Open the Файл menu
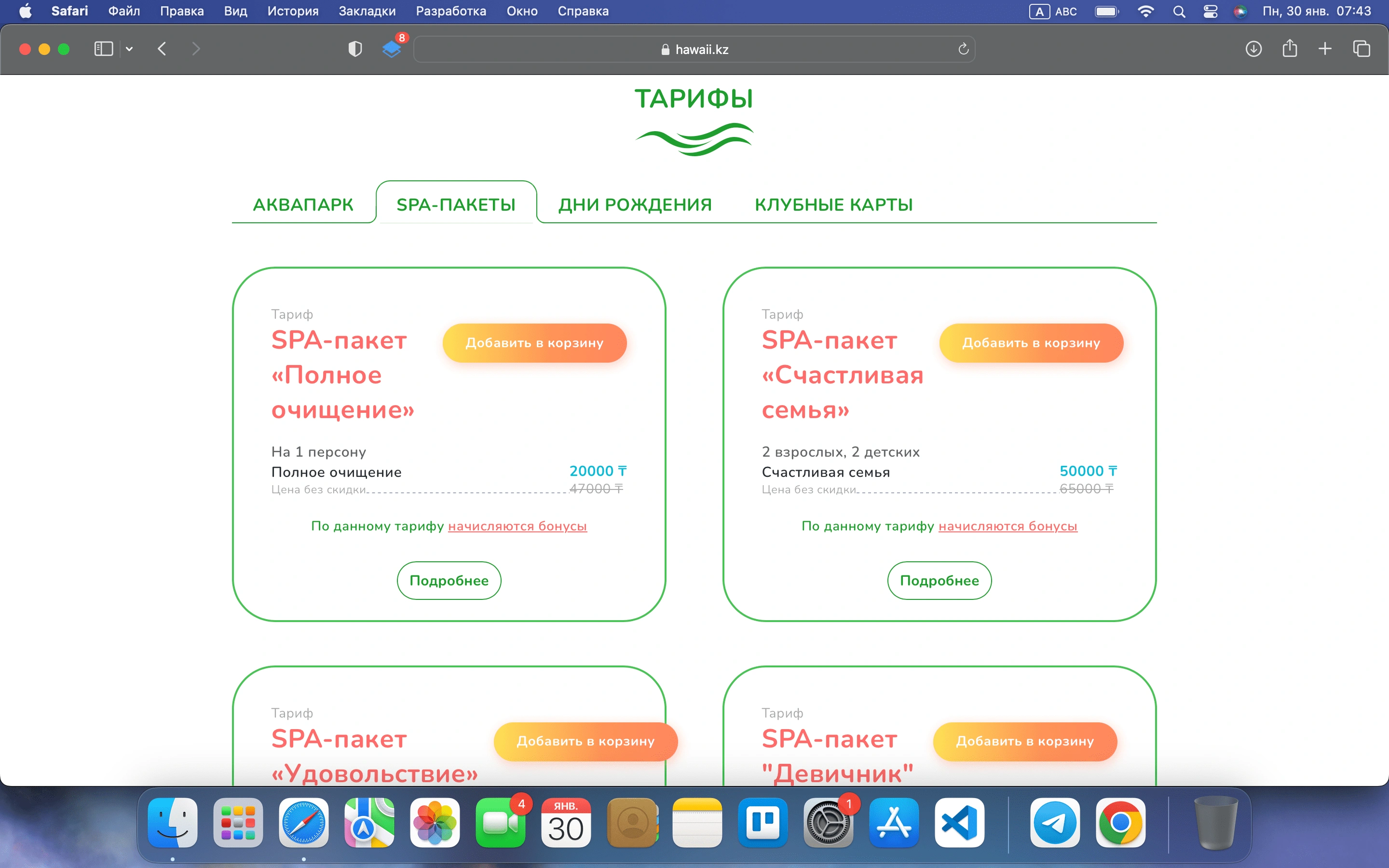 pyautogui.click(x=124, y=12)
